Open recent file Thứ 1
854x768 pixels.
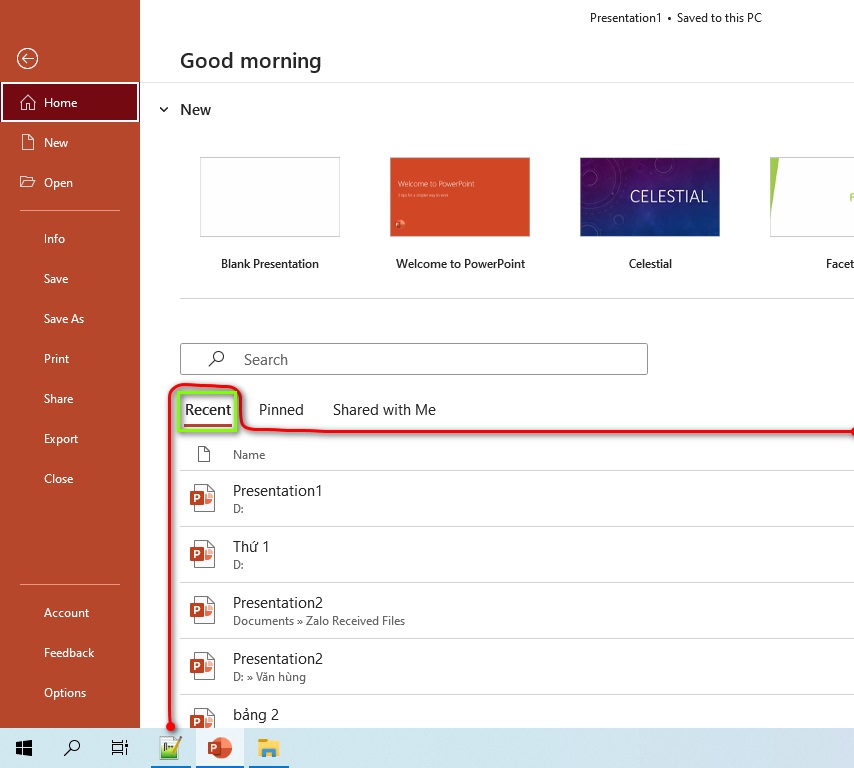[517, 555]
